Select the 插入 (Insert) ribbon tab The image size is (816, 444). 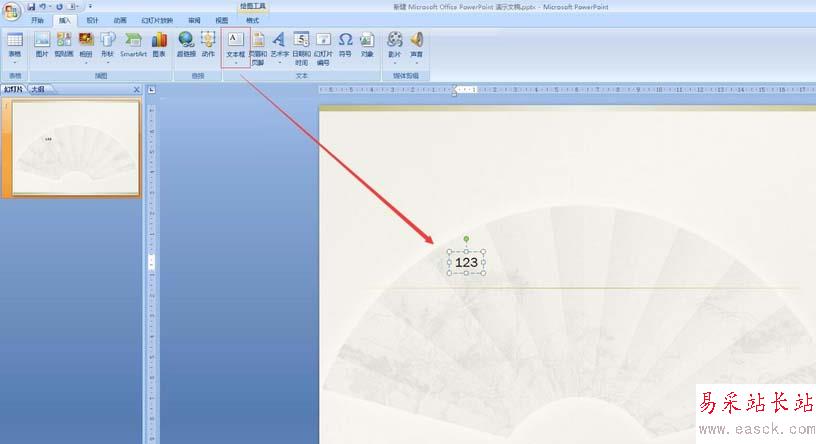point(65,20)
